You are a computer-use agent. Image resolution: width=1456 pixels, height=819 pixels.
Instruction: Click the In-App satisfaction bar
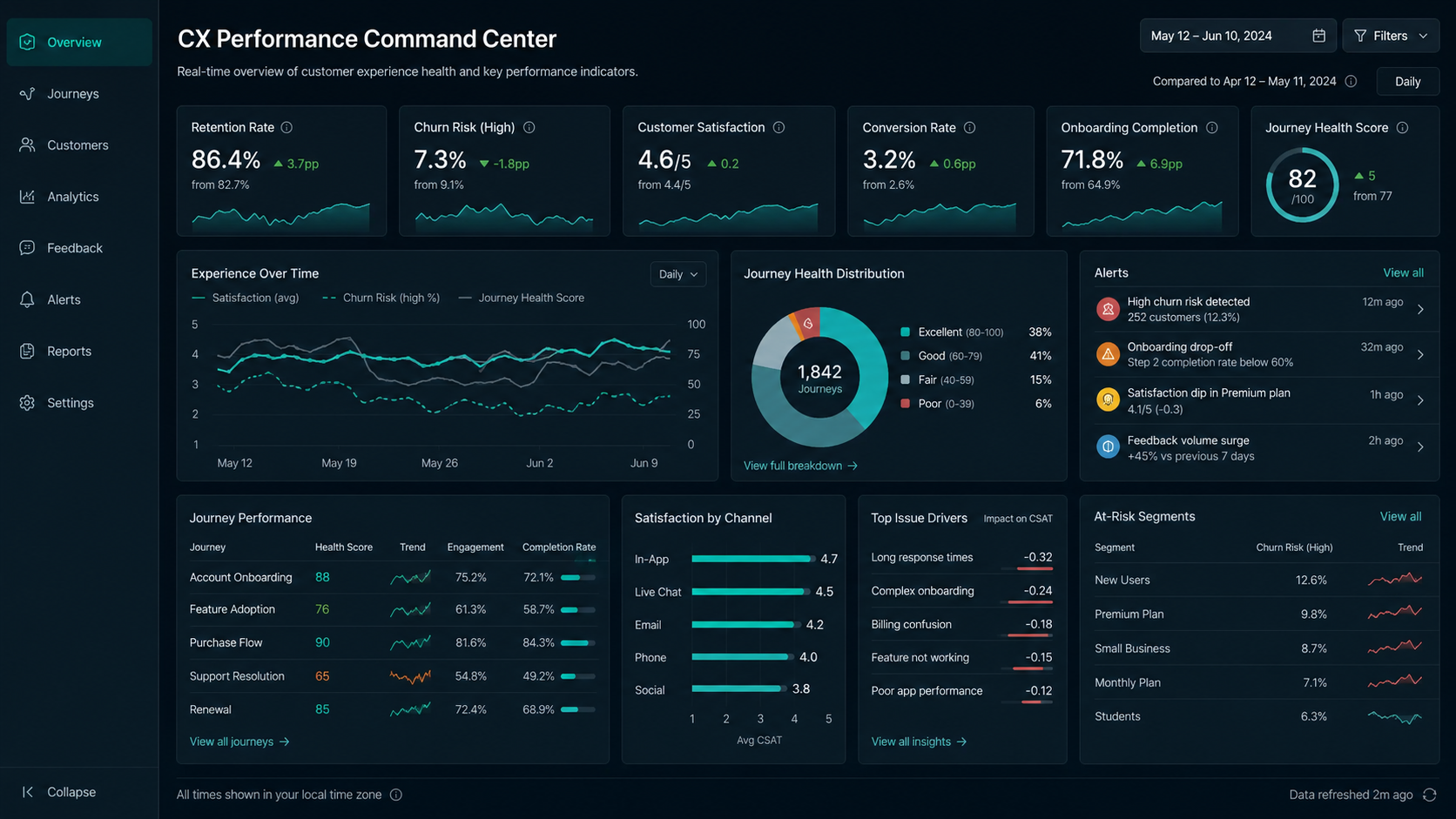(x=753, y=559)
